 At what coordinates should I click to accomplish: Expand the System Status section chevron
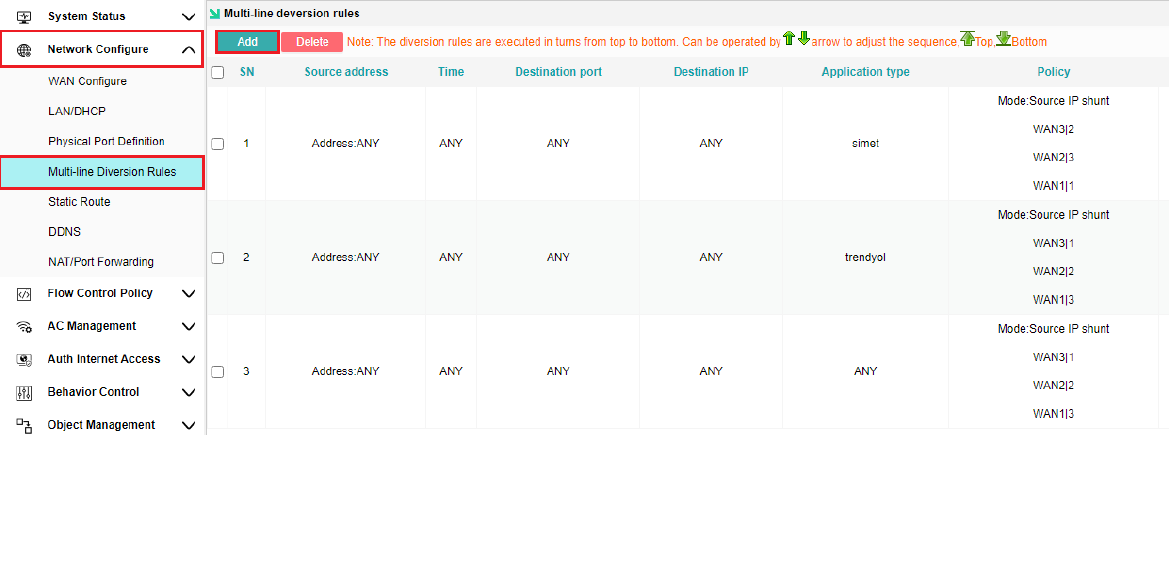pyautogui.click(x=188, y=17)
